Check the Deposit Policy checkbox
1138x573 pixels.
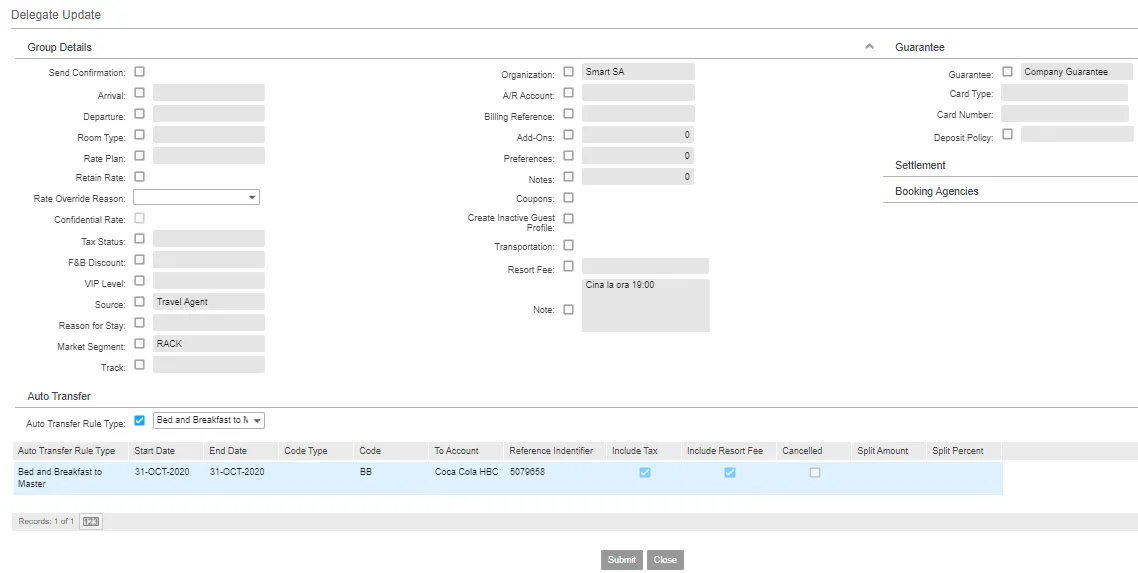1007,134
